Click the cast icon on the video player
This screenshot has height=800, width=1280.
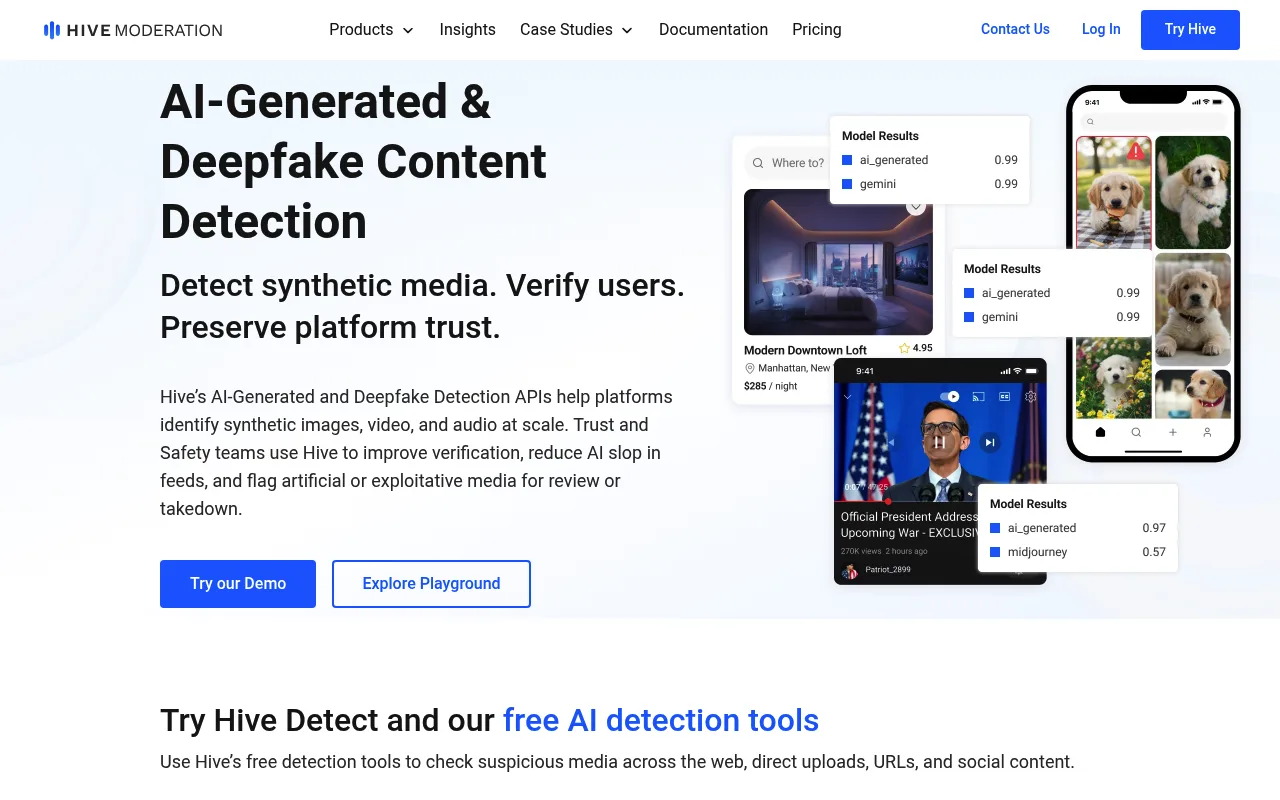978,397
